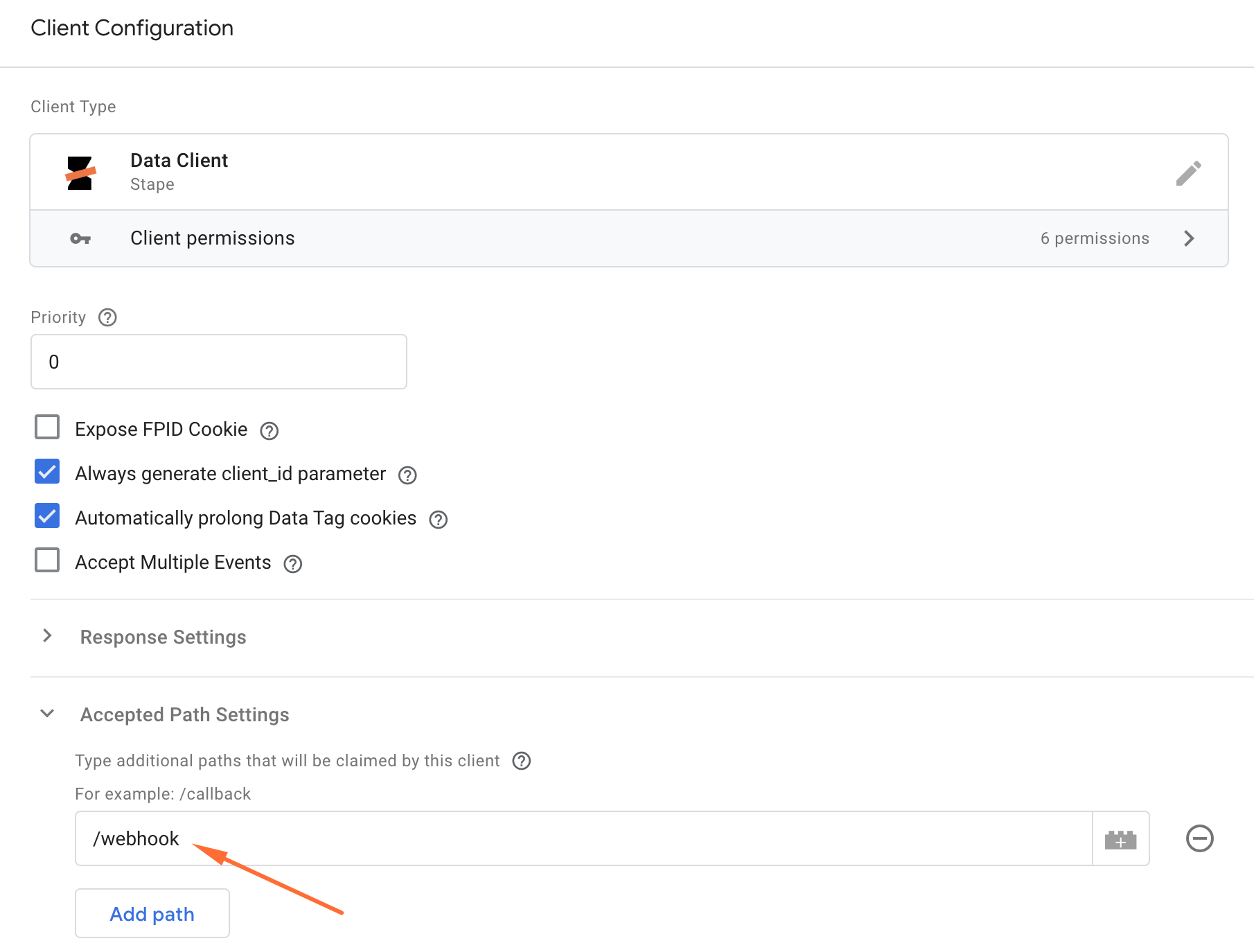Expand the Response Settings section

[47, 636]
